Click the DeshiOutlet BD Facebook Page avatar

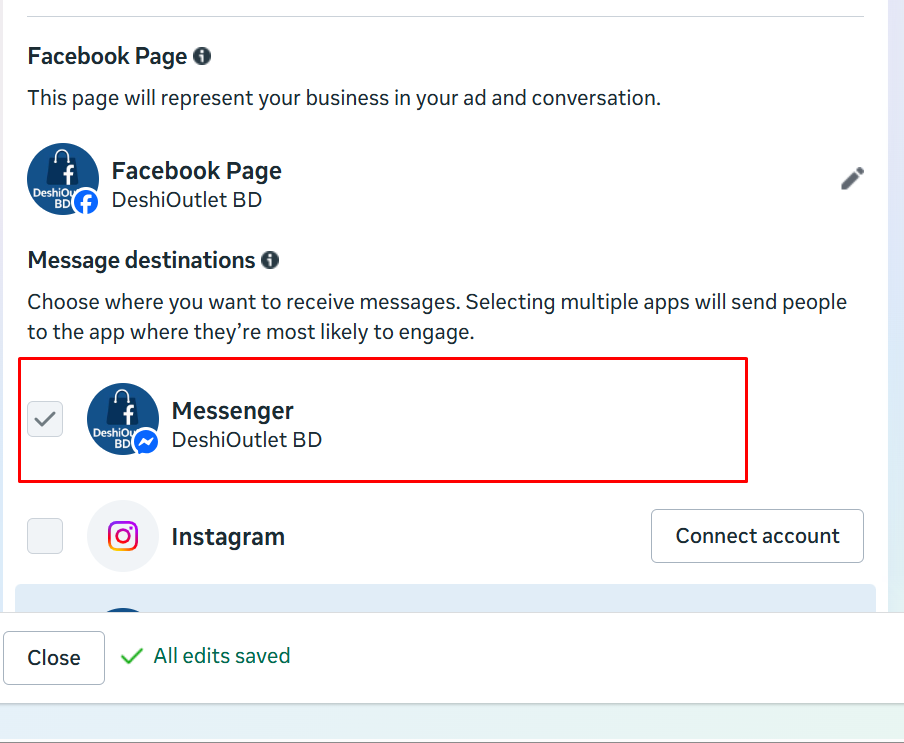point(62,178)
